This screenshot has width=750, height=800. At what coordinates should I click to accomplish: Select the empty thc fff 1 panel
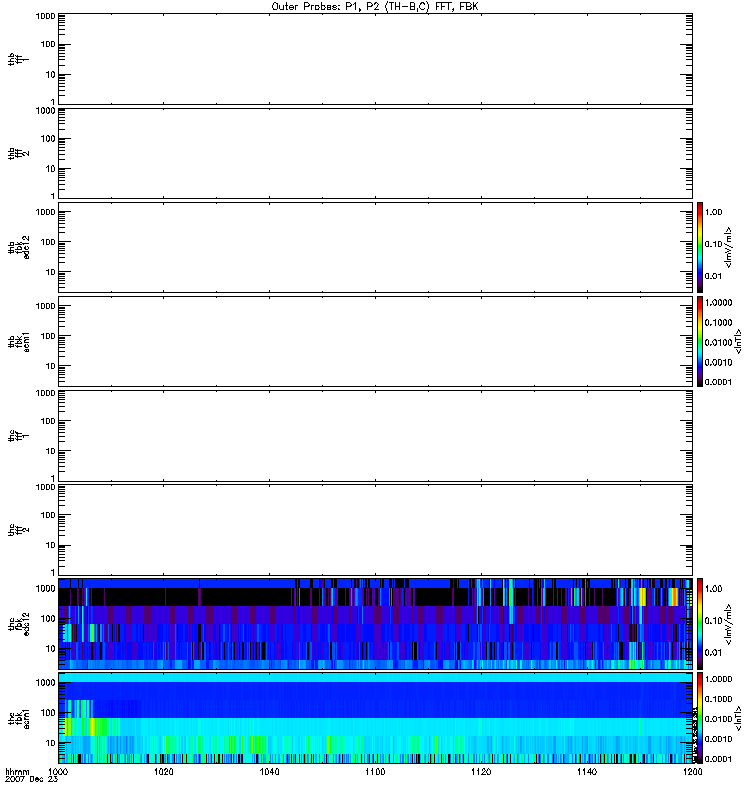pyautogui.click(x=375, y=435)
